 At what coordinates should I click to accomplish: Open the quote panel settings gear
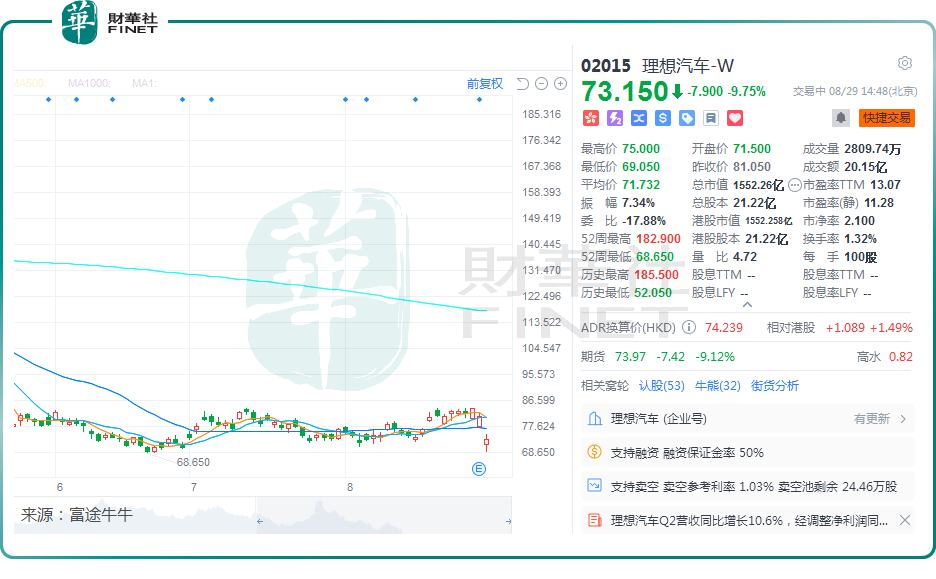click(904, 63)
